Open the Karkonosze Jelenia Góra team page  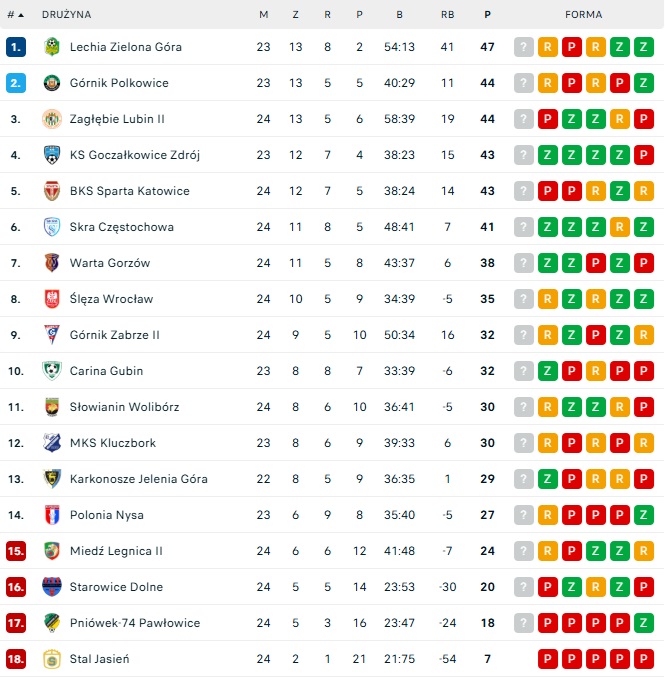139,479
